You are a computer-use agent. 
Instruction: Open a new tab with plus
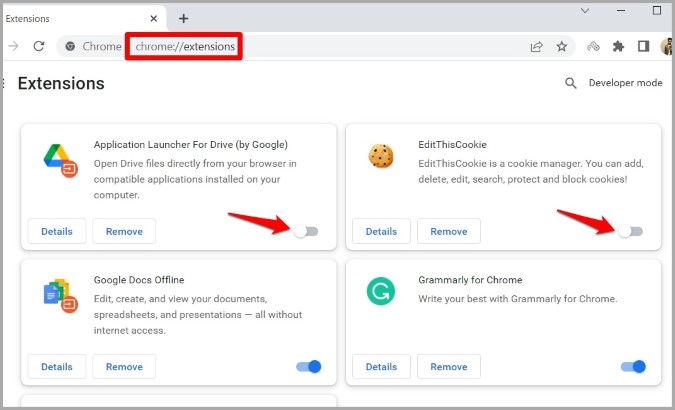183,19
